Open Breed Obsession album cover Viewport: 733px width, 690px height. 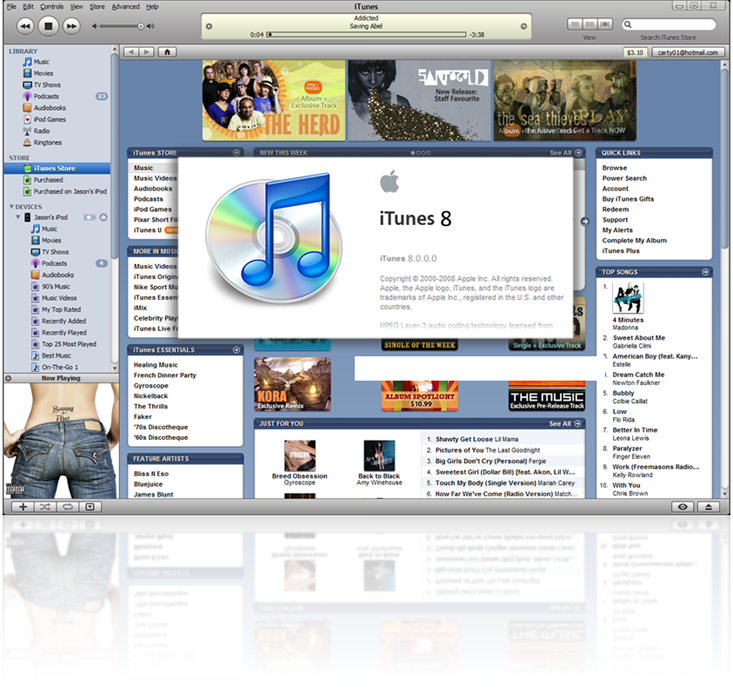click(300, 455)
